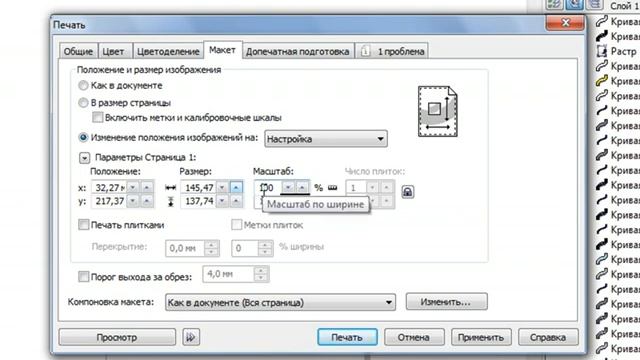Switch to the Цветоделение tab
640x360 pixels.
tap(168, 51)
